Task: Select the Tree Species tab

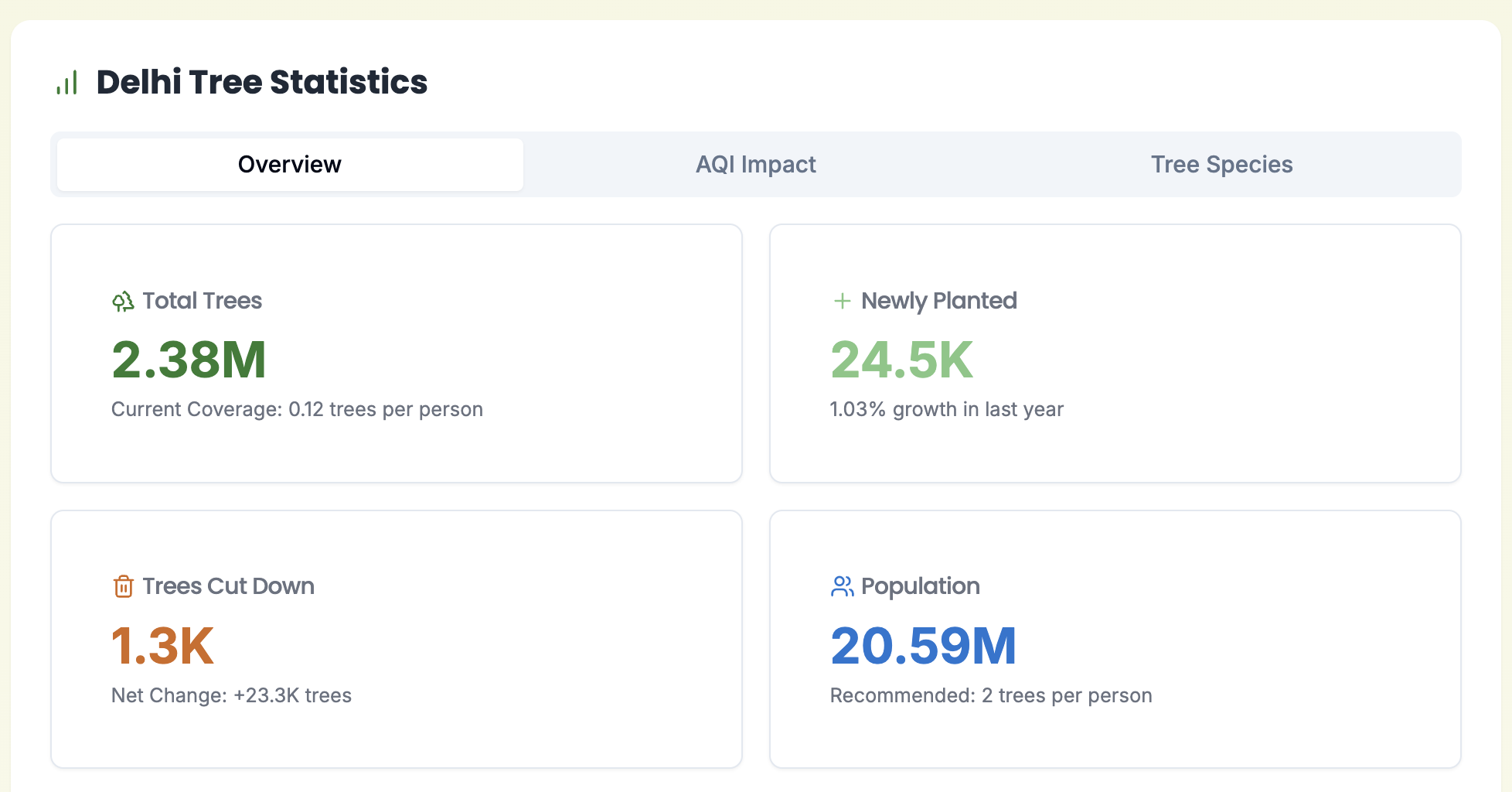Action: (1221, 165)
